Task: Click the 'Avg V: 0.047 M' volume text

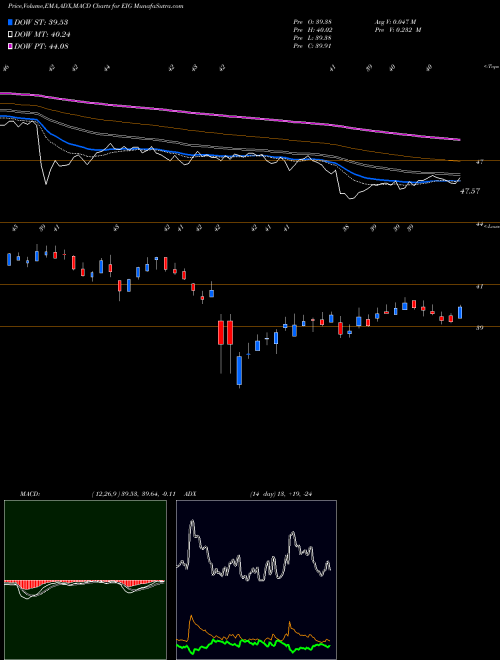Action: pos(395,22)
